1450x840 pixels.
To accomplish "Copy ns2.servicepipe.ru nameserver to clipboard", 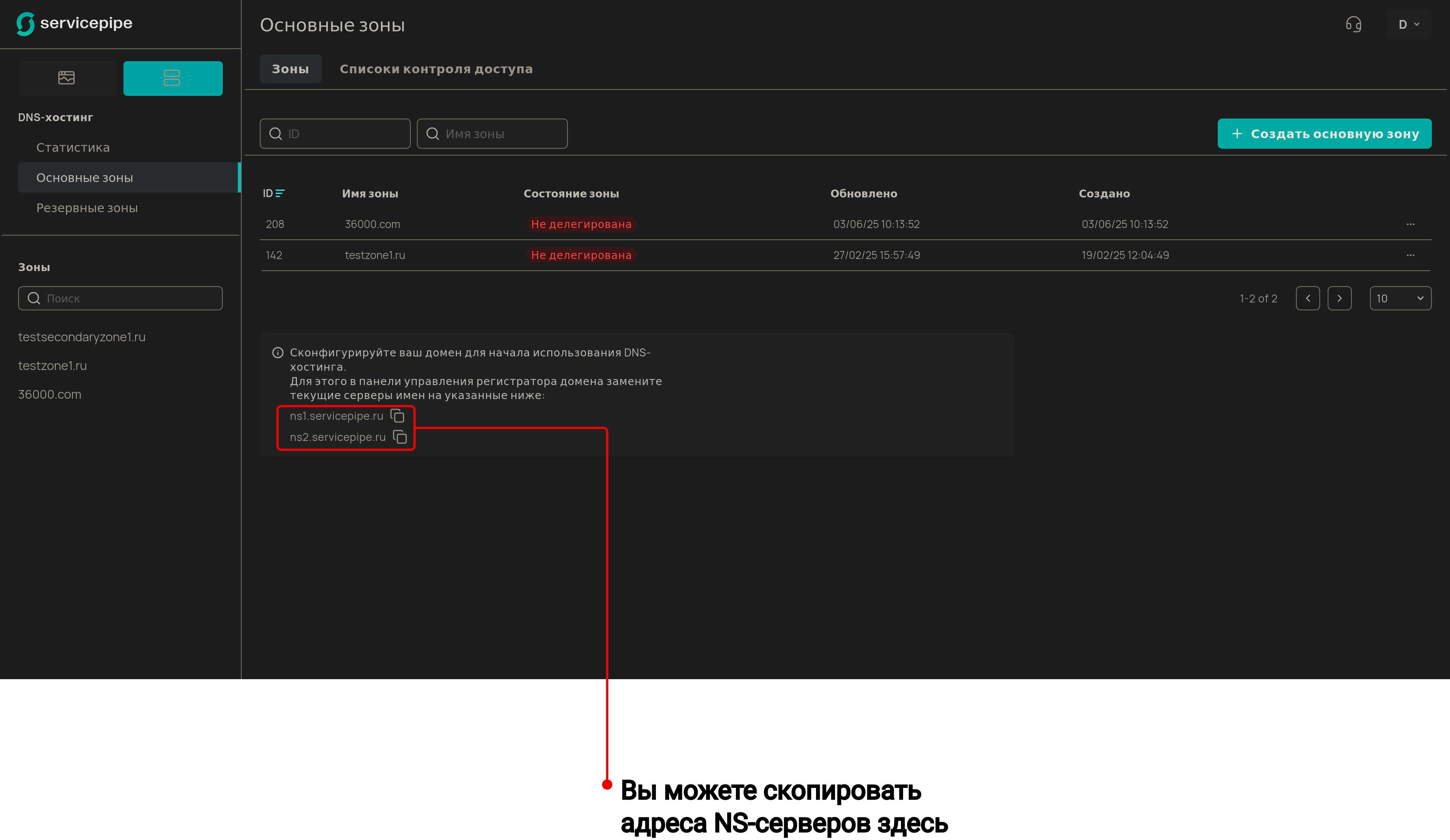I will tap(400, 437).
